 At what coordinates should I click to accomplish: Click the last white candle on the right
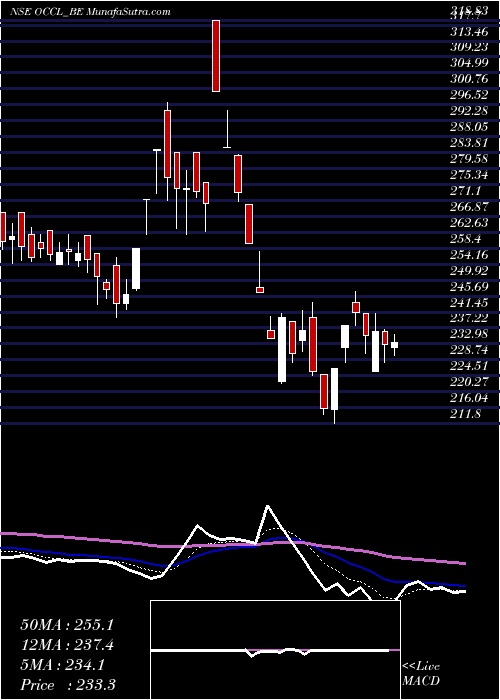pos(395,345)
